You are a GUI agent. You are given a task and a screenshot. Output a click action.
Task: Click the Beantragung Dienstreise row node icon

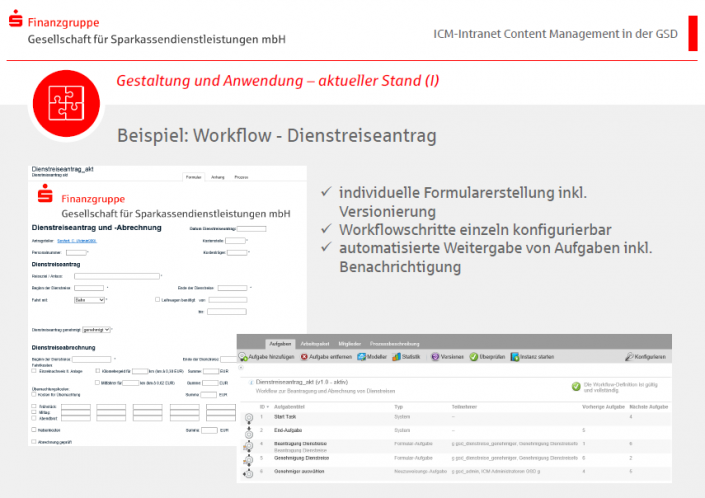point(249,446)
